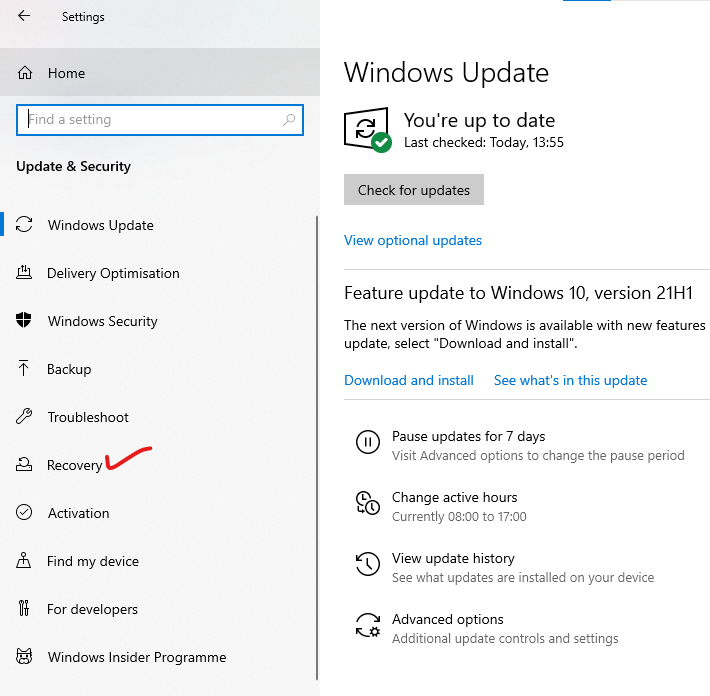
Task: Click the Home house icon
Action: (25, 73)
